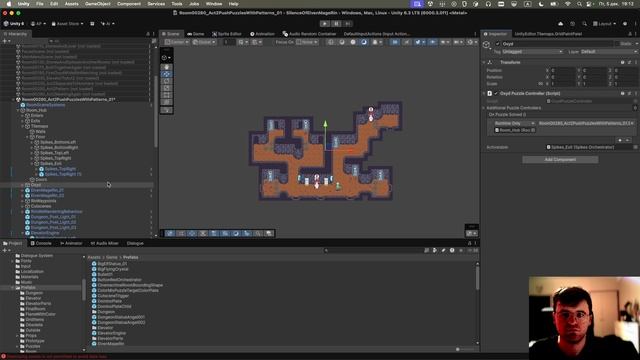Open Transform component context menu (three dots)
This screenshot has height=360, width=640.
[x=636, y=62]
